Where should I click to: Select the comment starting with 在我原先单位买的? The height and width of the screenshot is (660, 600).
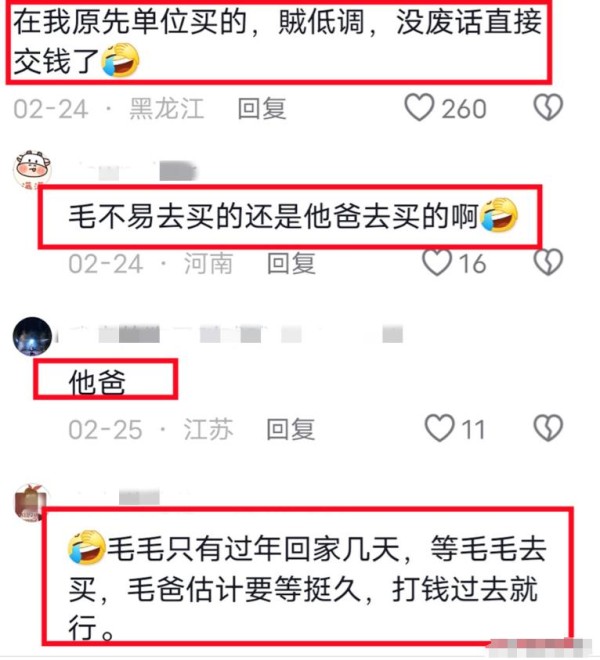coord(278,41)
